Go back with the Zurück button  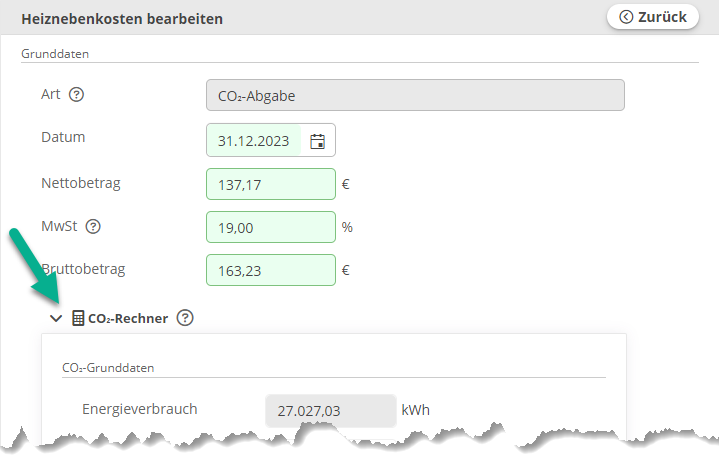pyautogui.click(x=653, y=17)
